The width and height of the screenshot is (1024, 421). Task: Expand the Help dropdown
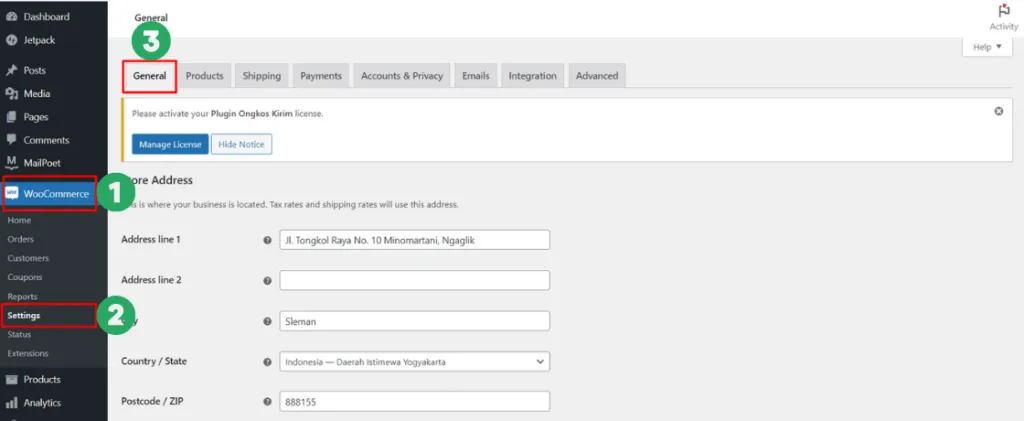point(987,47)
